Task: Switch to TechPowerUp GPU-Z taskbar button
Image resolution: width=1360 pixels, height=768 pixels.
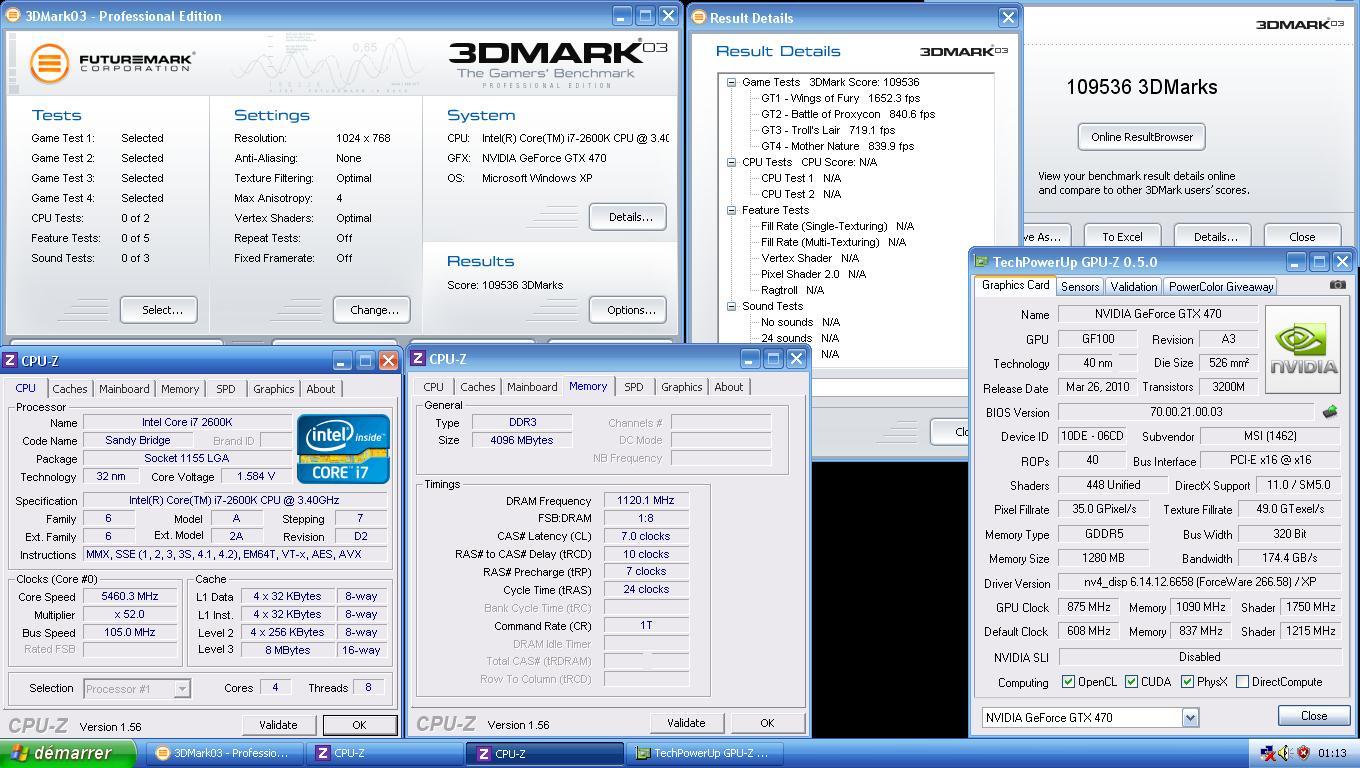Action: pos(704,754)
